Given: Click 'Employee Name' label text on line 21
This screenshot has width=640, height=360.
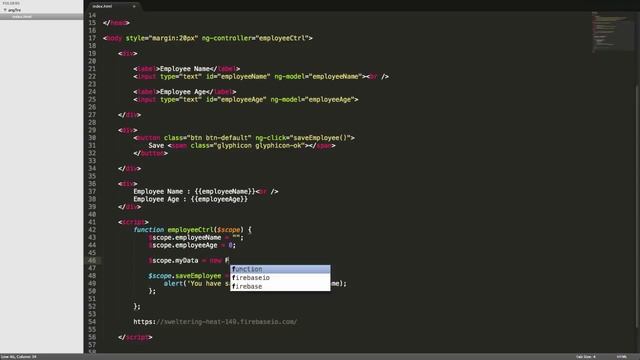Looking at the screenshot, I should click(184, 69).
